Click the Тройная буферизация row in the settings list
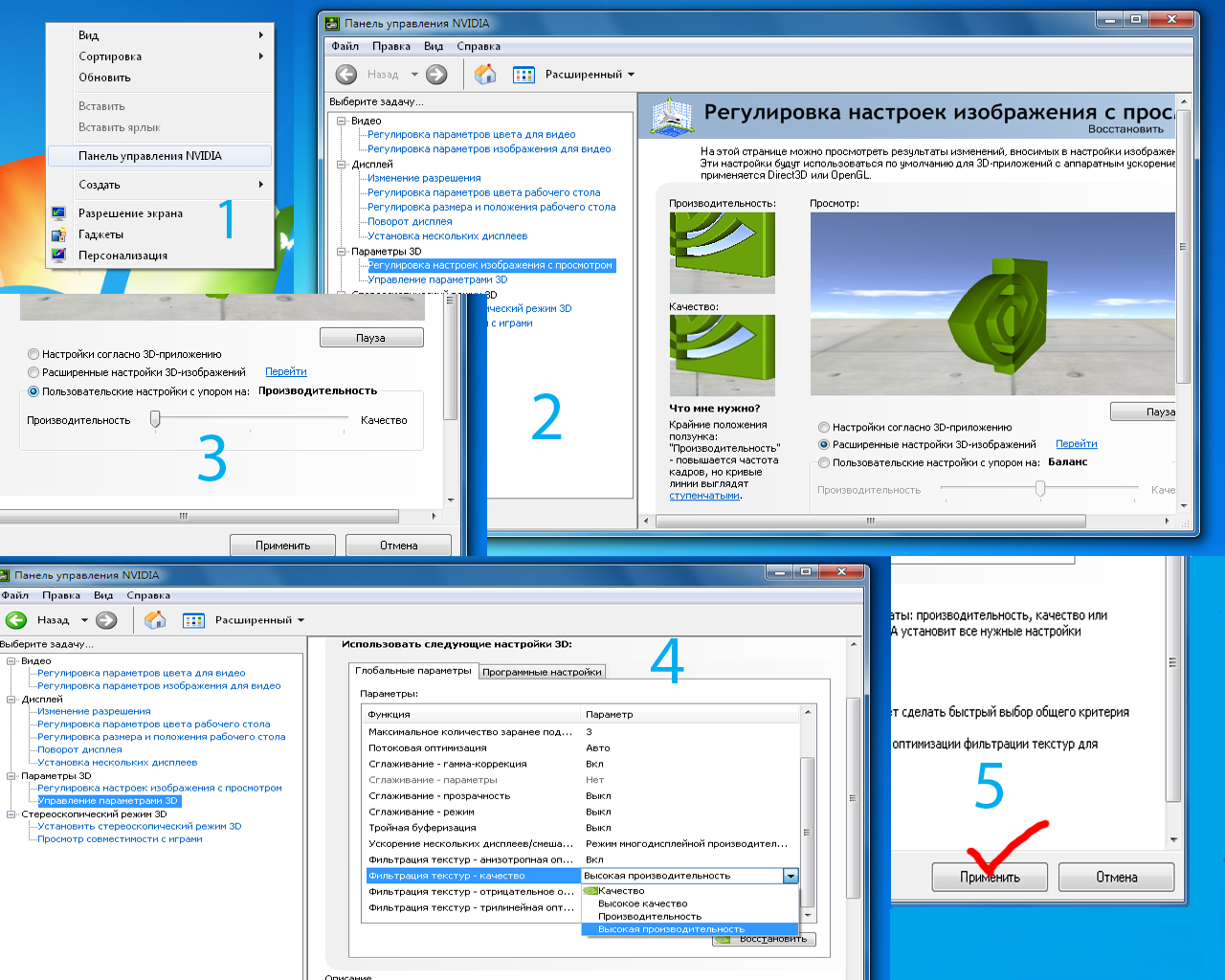Image resolution: width=1225 pixels, height=980 pixels. click(x=581, y=828)
